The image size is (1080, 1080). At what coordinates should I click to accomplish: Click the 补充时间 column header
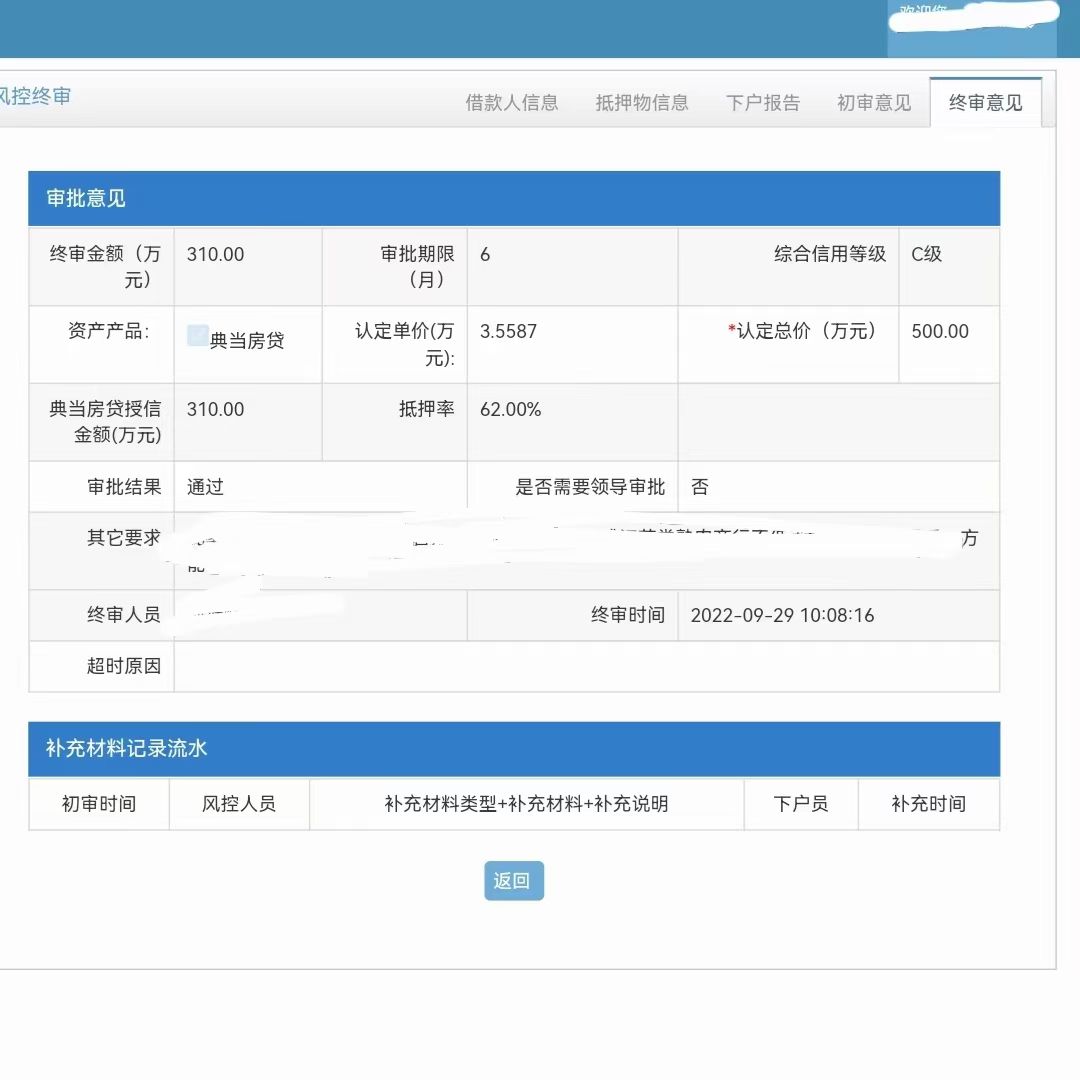928,804
